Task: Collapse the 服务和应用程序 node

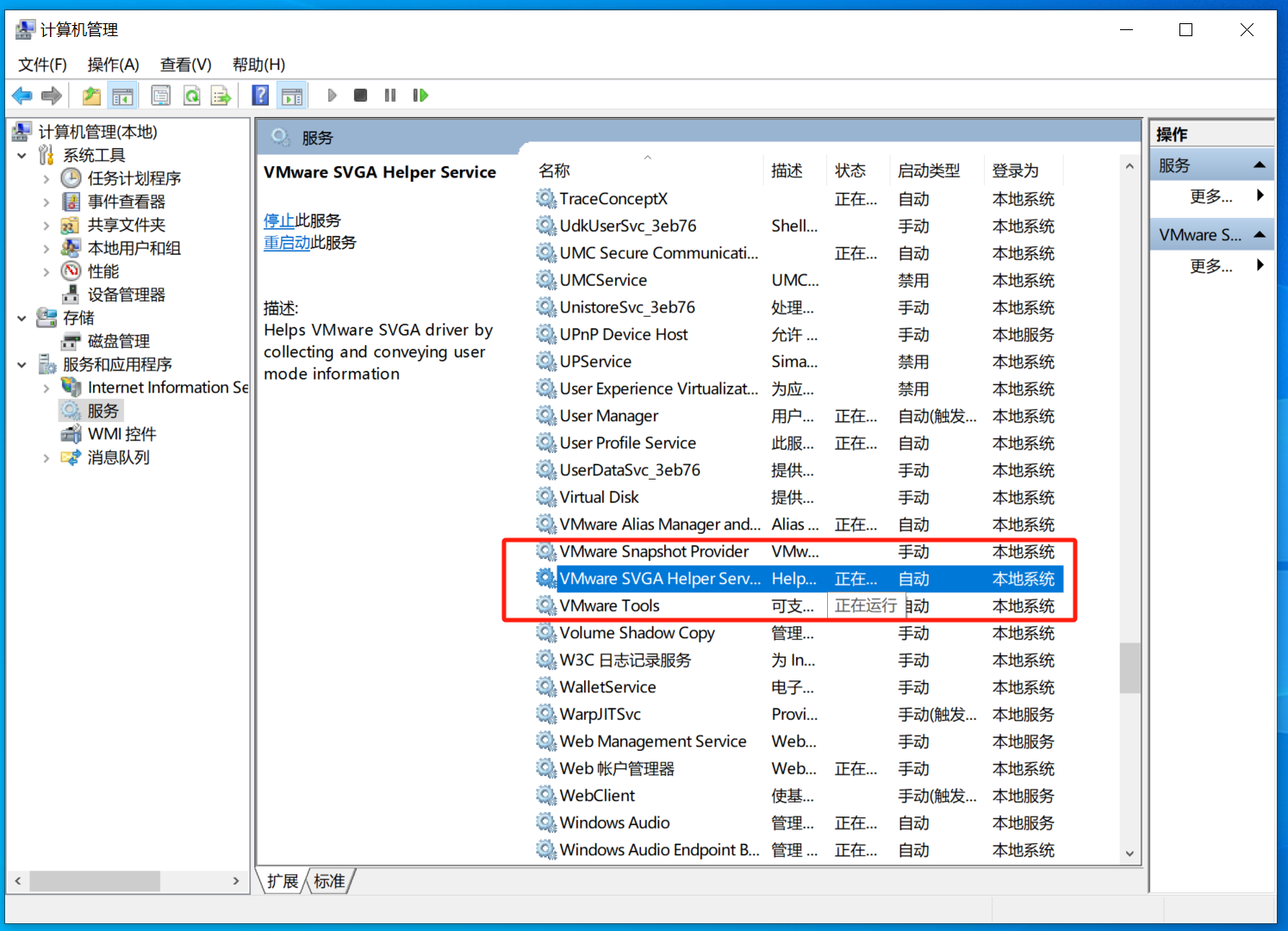Action: click(22, 364)
